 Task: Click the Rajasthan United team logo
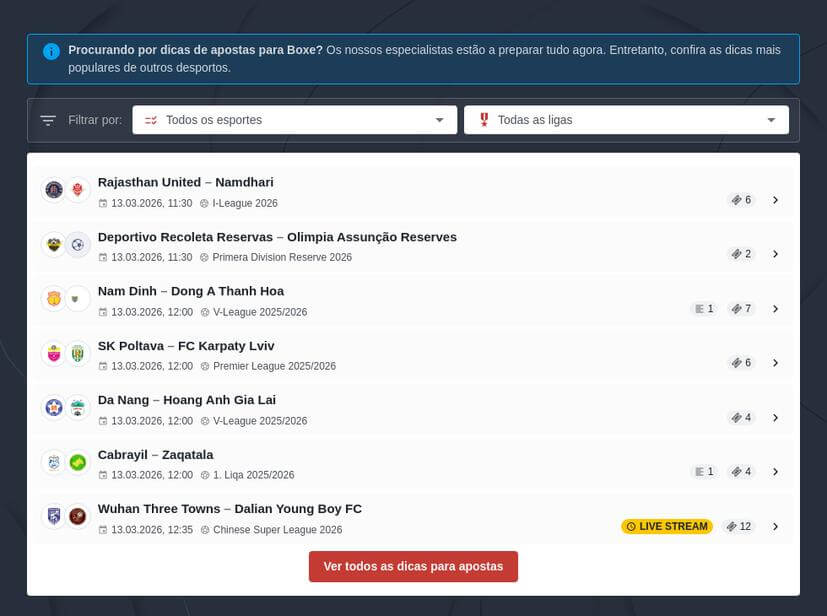point(53,189)
